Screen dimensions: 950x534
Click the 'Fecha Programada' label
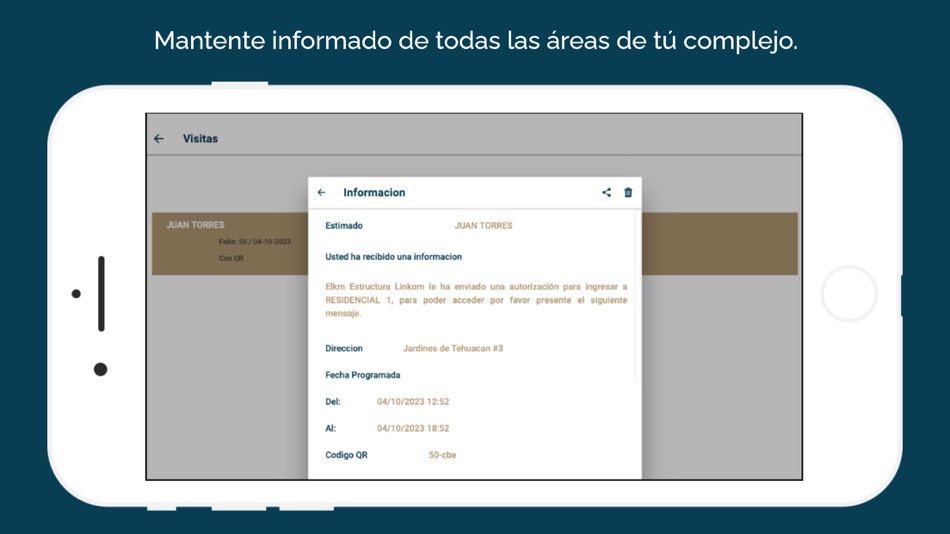(x=362, y=375)
